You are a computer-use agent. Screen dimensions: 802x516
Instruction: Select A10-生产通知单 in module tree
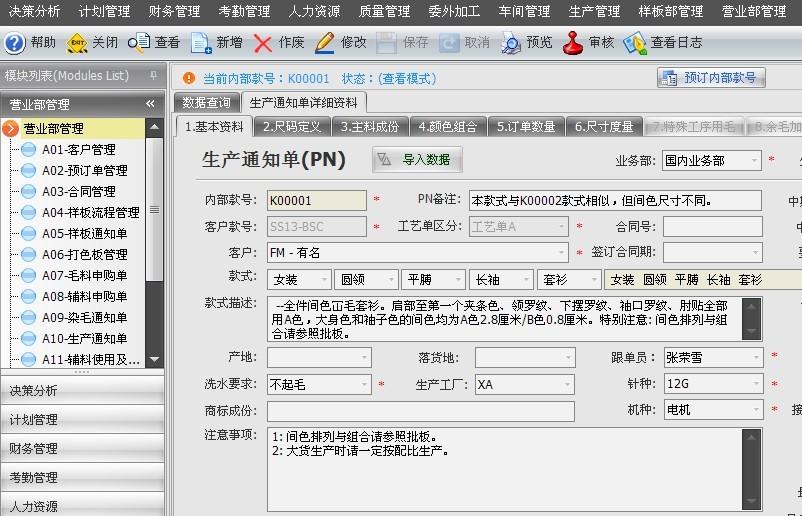(x=84, y=339)
